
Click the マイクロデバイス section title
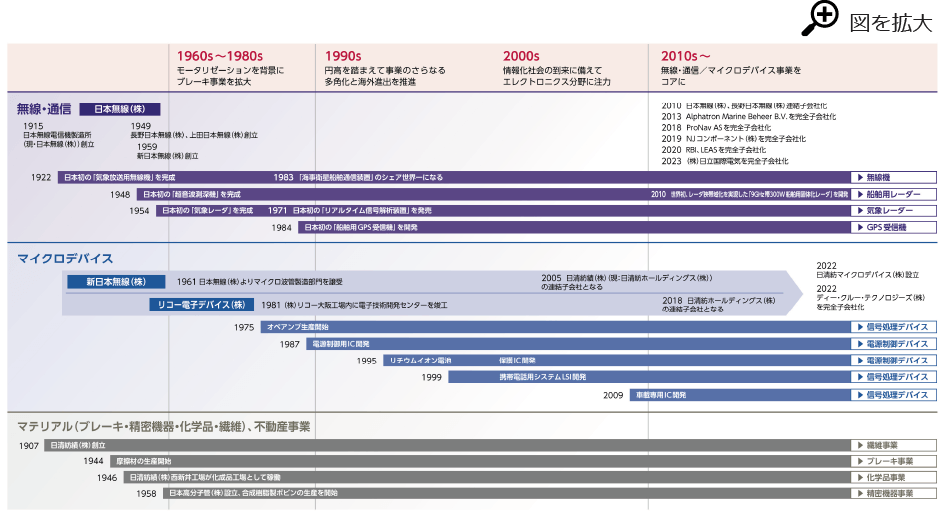coord(65,259)
